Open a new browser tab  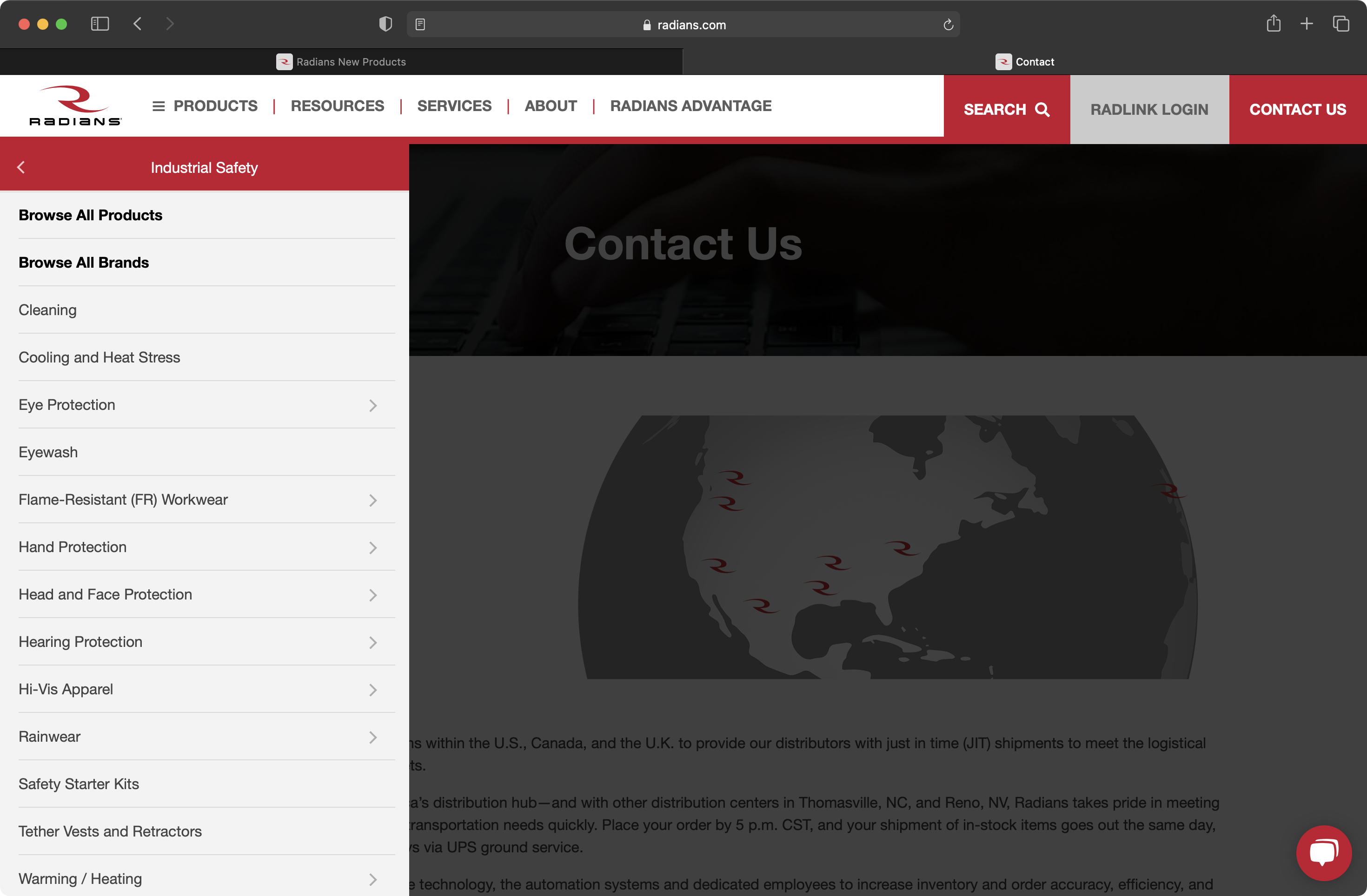tap(1307, 24)
